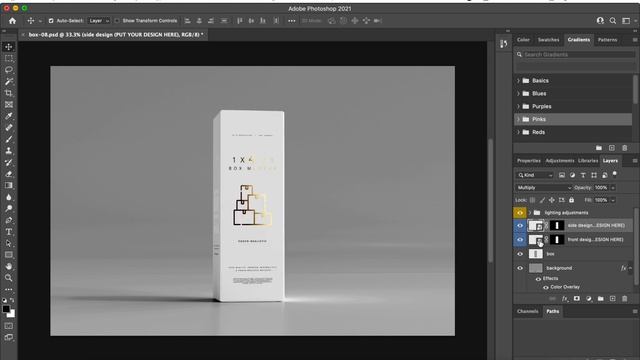Enable Show Transform Controls checkbox
Screen dimensions: 640x360
117,20
